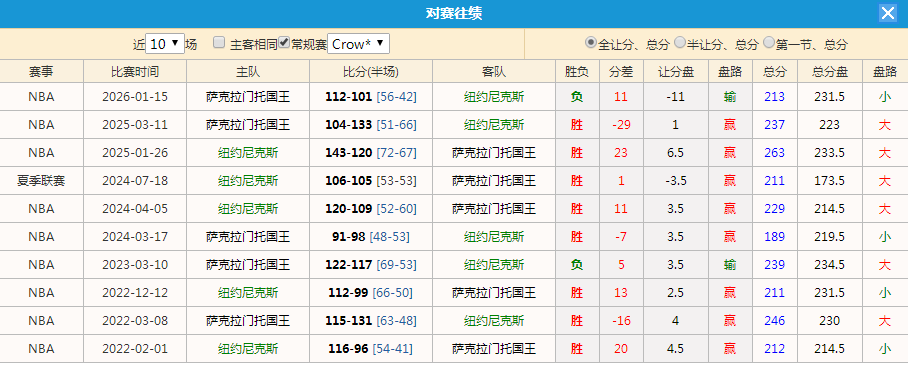Click the 让分盘 column header
Viewport: 908px width, 366px height.
click(676, 72)
